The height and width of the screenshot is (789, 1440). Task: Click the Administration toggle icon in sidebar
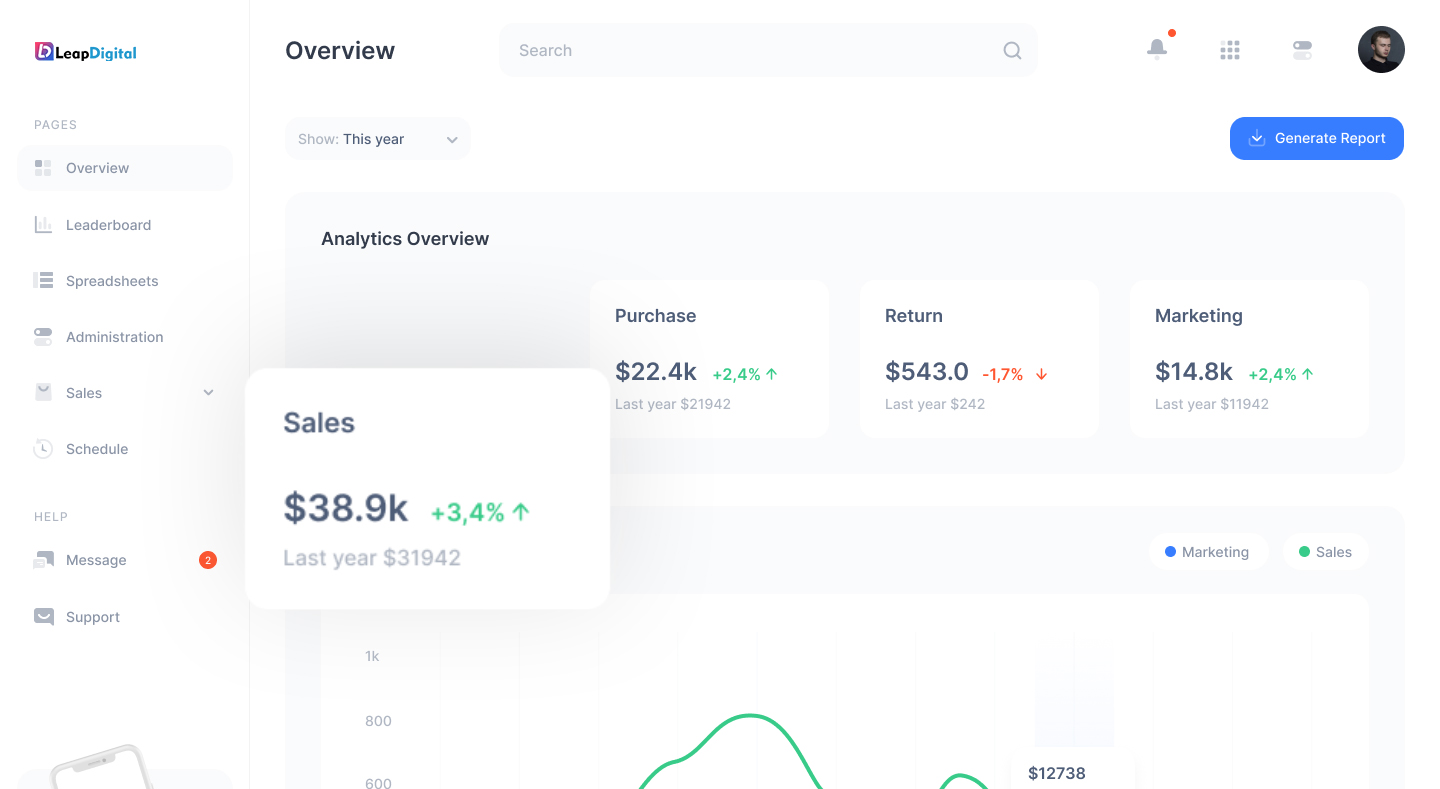pyautogui.click(x=43, y=336)
